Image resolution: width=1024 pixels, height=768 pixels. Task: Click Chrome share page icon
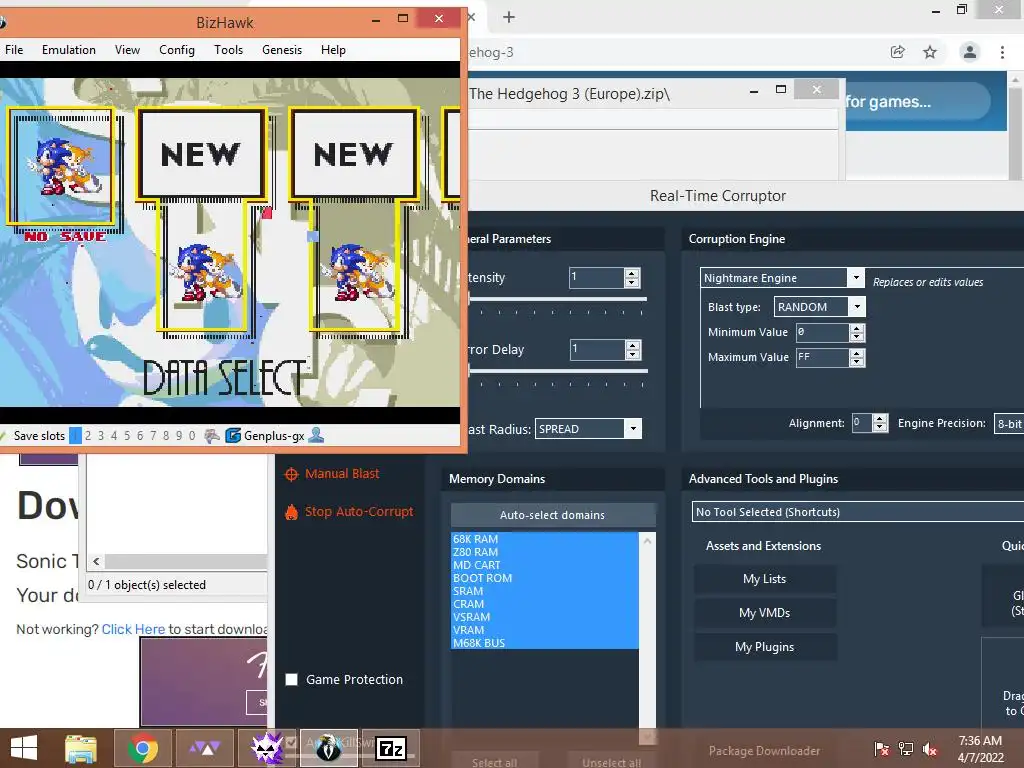point(898,52)
